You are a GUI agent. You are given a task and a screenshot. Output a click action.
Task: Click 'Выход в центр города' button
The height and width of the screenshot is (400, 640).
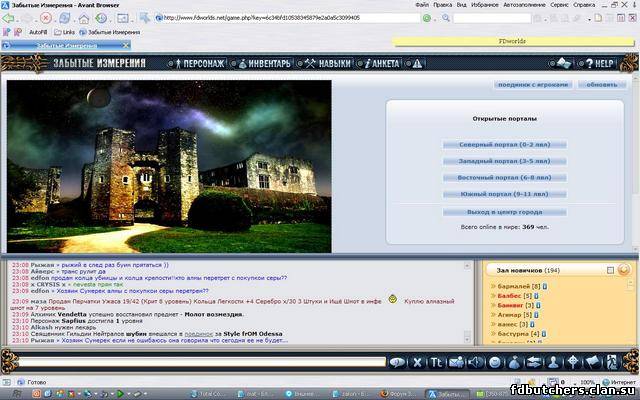pyautogui.click(x=505, y=212)
